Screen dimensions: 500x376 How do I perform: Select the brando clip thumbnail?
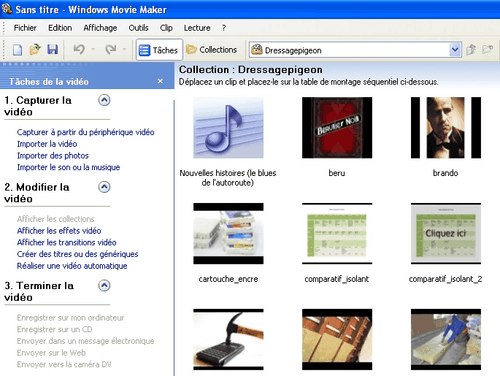[x=446, y=128]
